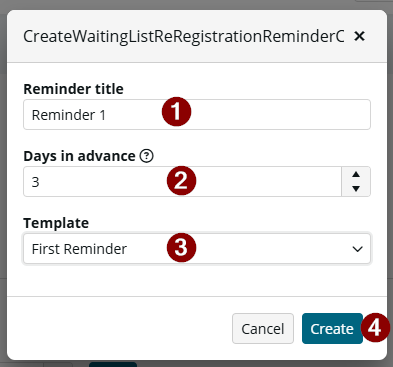Viewport: 393px width, 367px height.
Task: Click the Days in advance help icon
Action: (x=146, y=156)
